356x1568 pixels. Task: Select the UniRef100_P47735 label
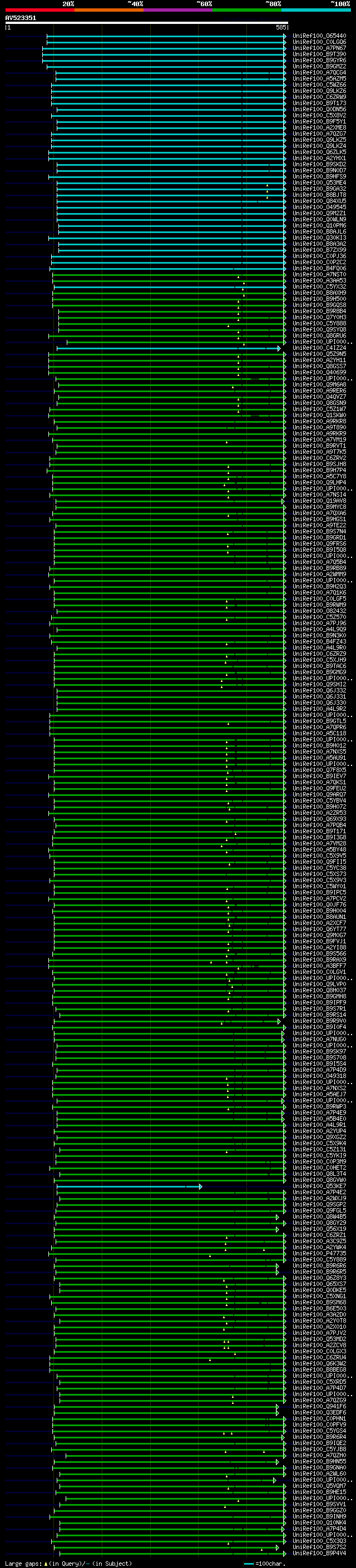pos(319,1253)
